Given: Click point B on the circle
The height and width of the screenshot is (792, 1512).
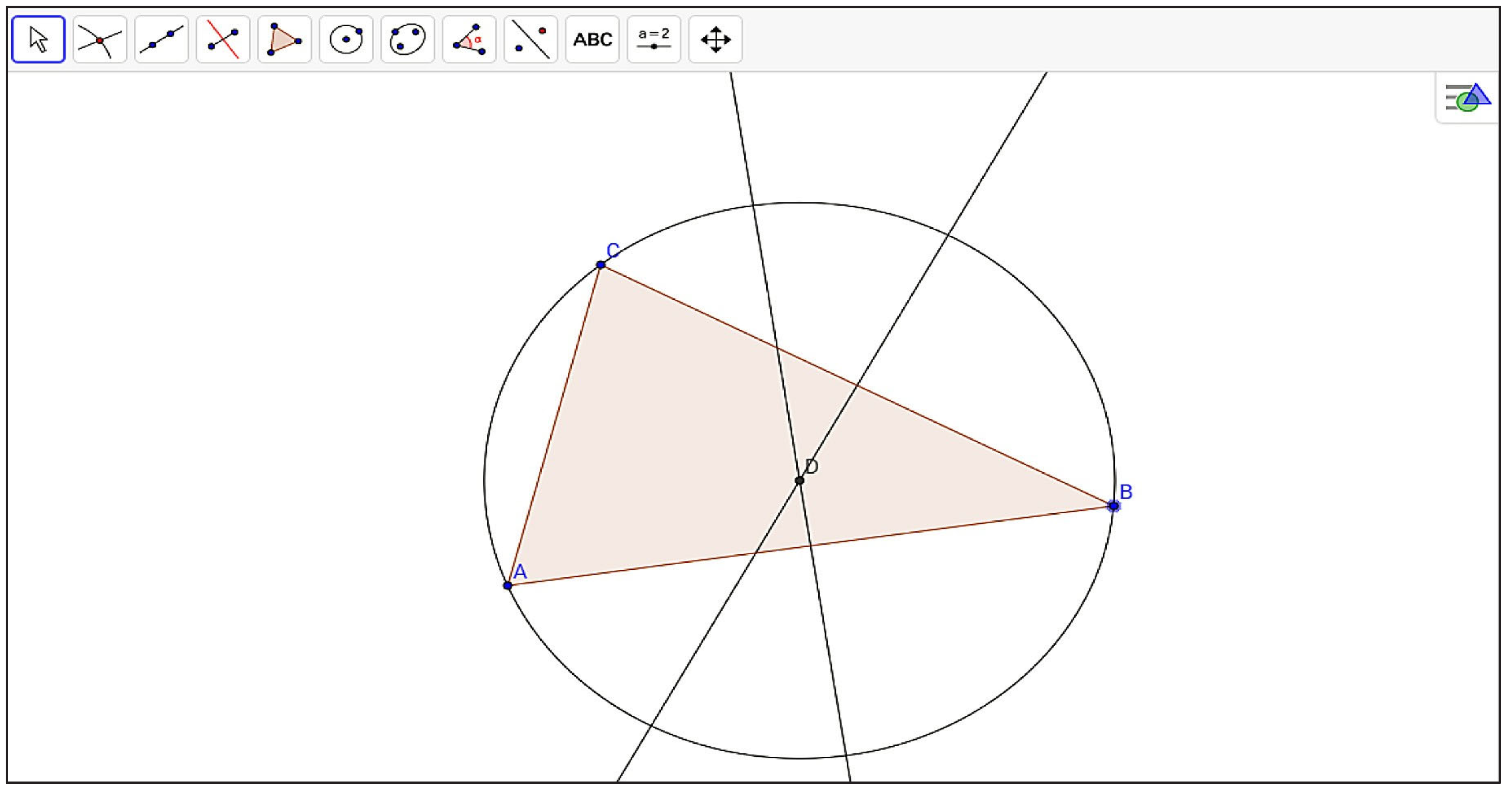Looking at the screenshot, I should click(1113, 506).
